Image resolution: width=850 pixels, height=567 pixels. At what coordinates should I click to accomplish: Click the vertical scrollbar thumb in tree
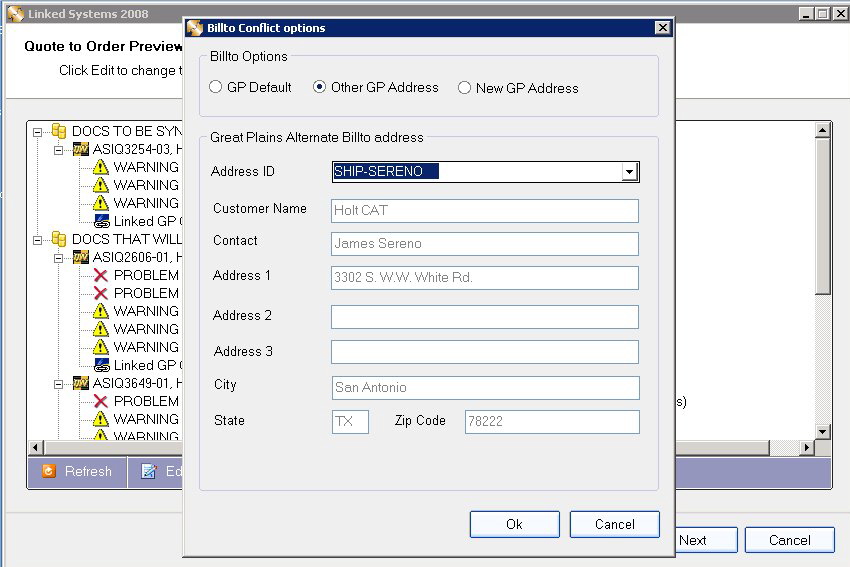pos(822,217)
